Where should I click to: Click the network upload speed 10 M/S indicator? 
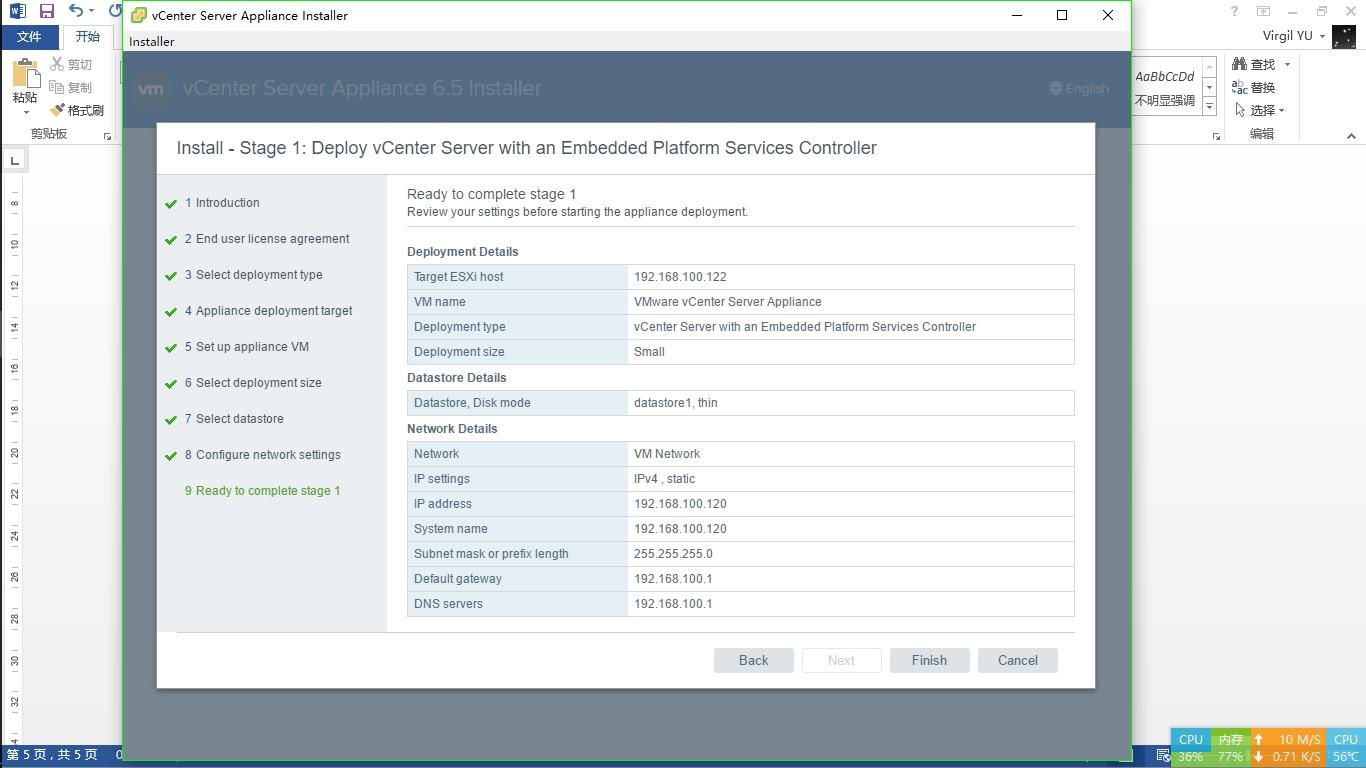(1289, 740)
